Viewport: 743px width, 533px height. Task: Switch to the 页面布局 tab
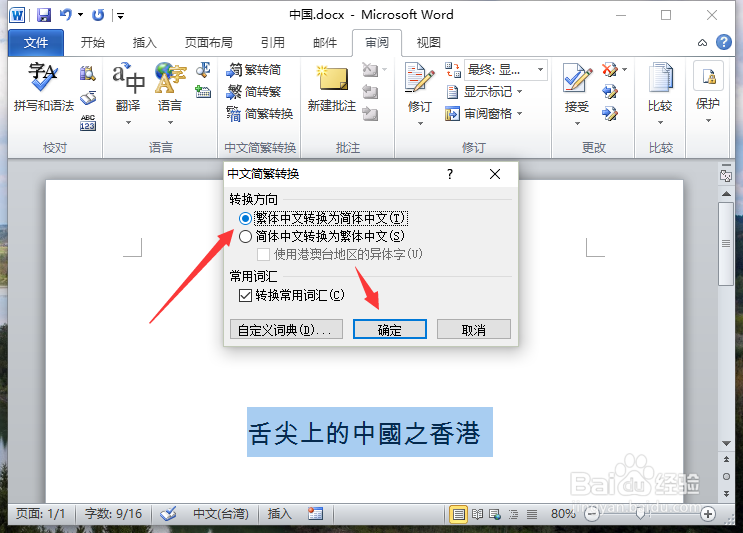click(208, 43)
